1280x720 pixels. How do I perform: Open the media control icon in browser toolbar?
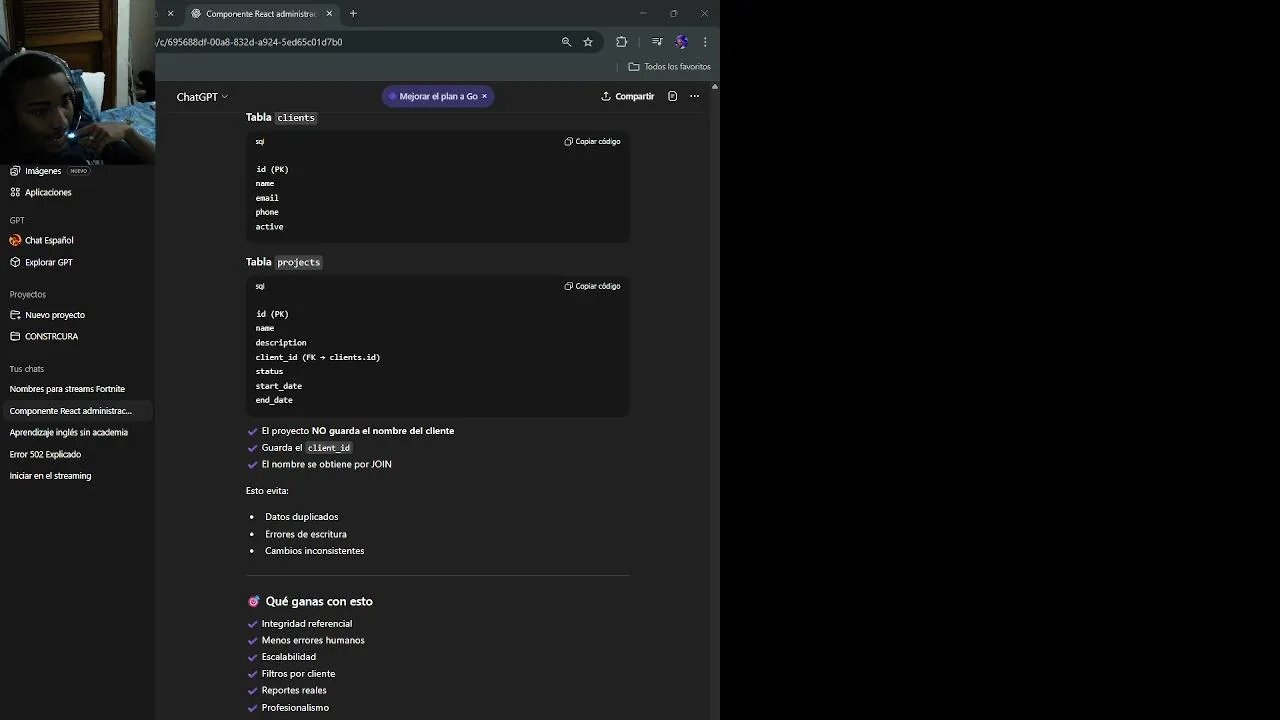tap(657, 42)
